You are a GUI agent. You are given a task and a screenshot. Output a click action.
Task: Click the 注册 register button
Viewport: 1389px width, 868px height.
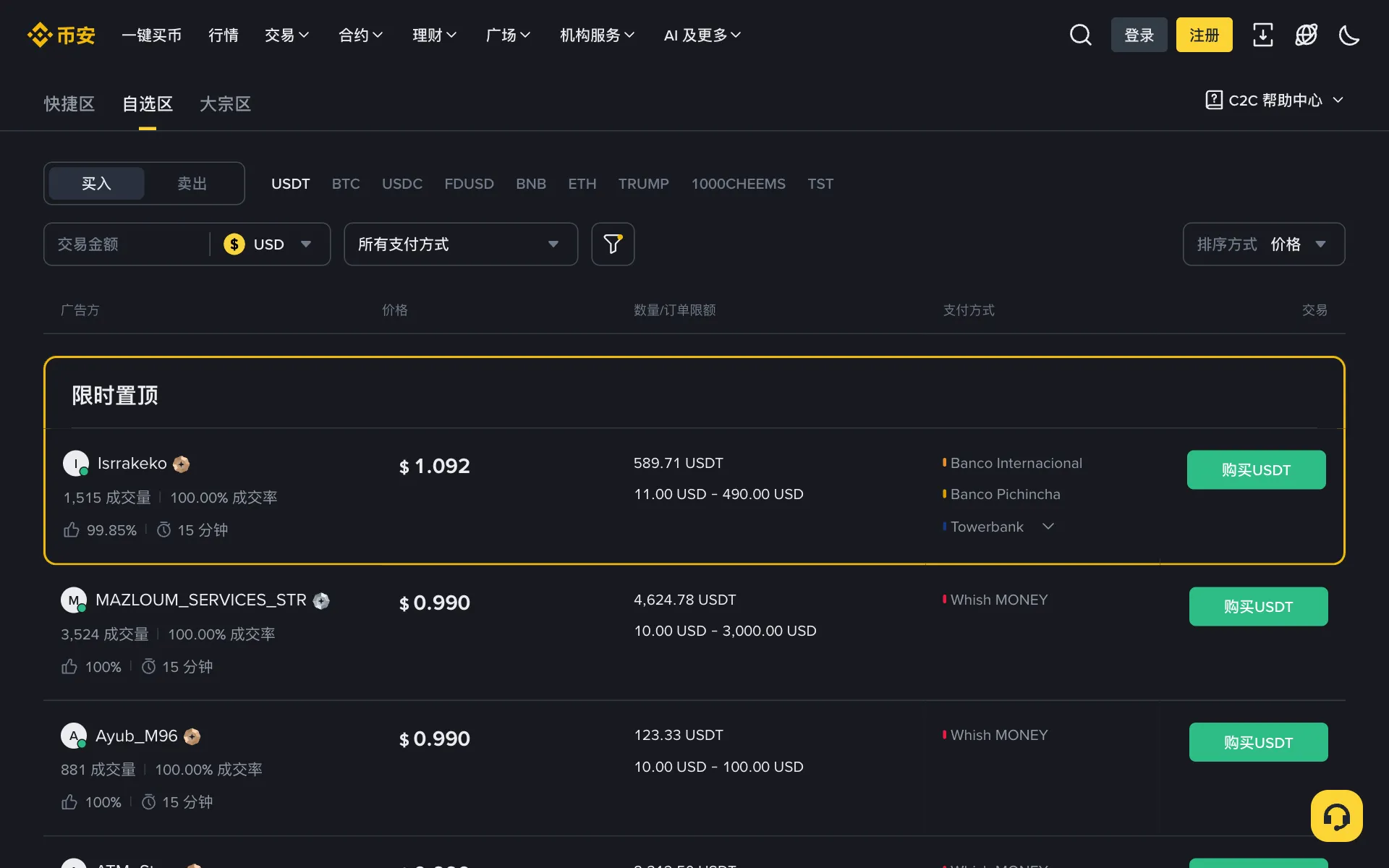point(1205,35)
